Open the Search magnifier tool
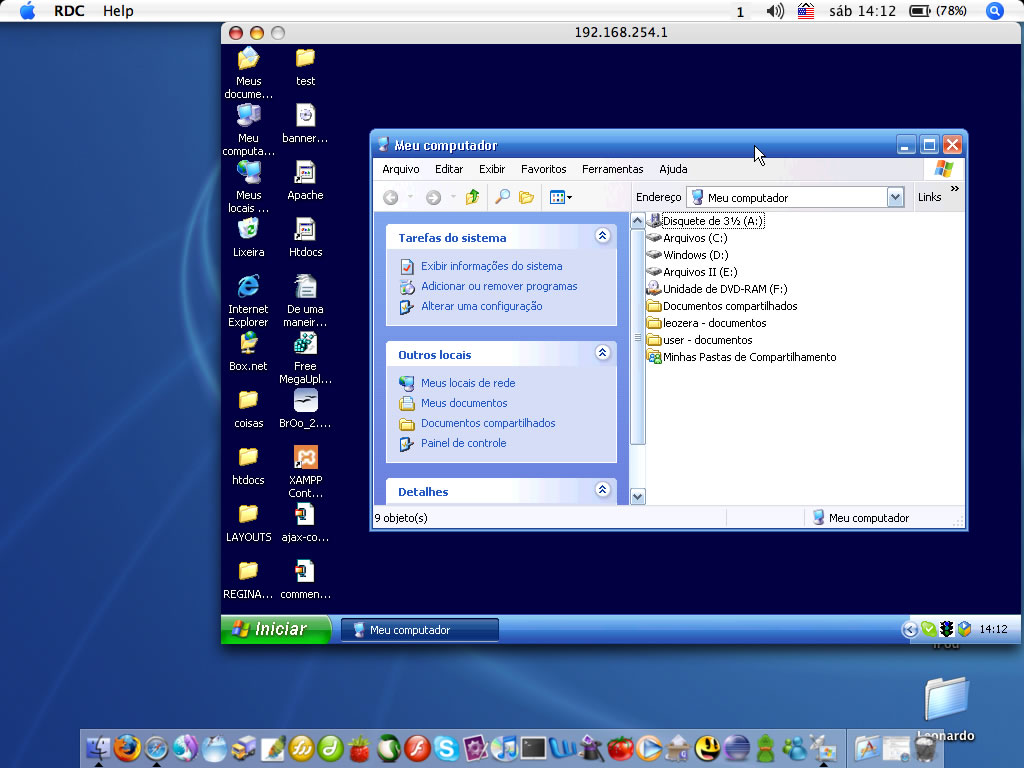1024x768 pixels. pos(502,197)
